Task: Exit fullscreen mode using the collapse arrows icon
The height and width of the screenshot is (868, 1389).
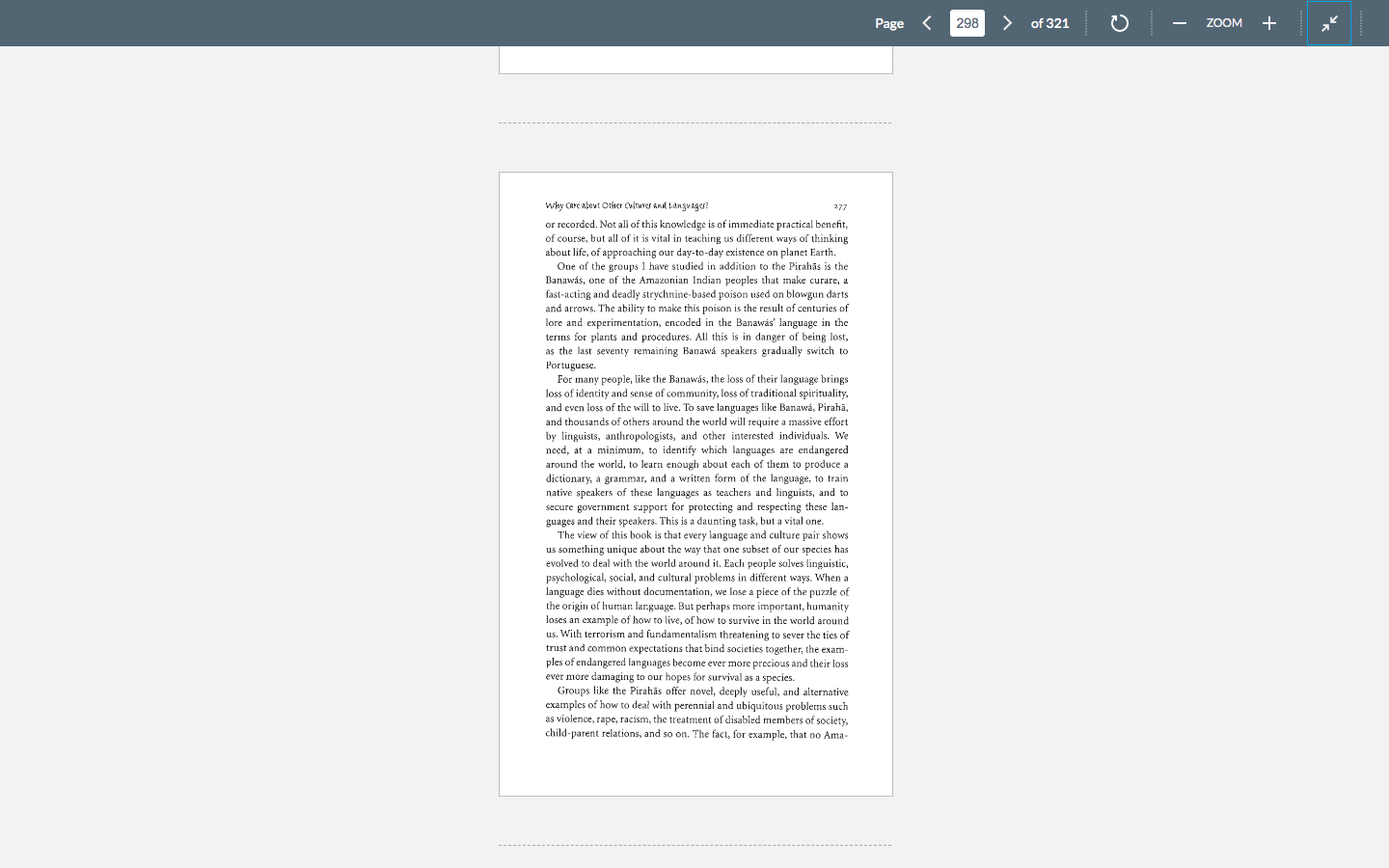Action: pyautogui.click(x=1329, y=22)
